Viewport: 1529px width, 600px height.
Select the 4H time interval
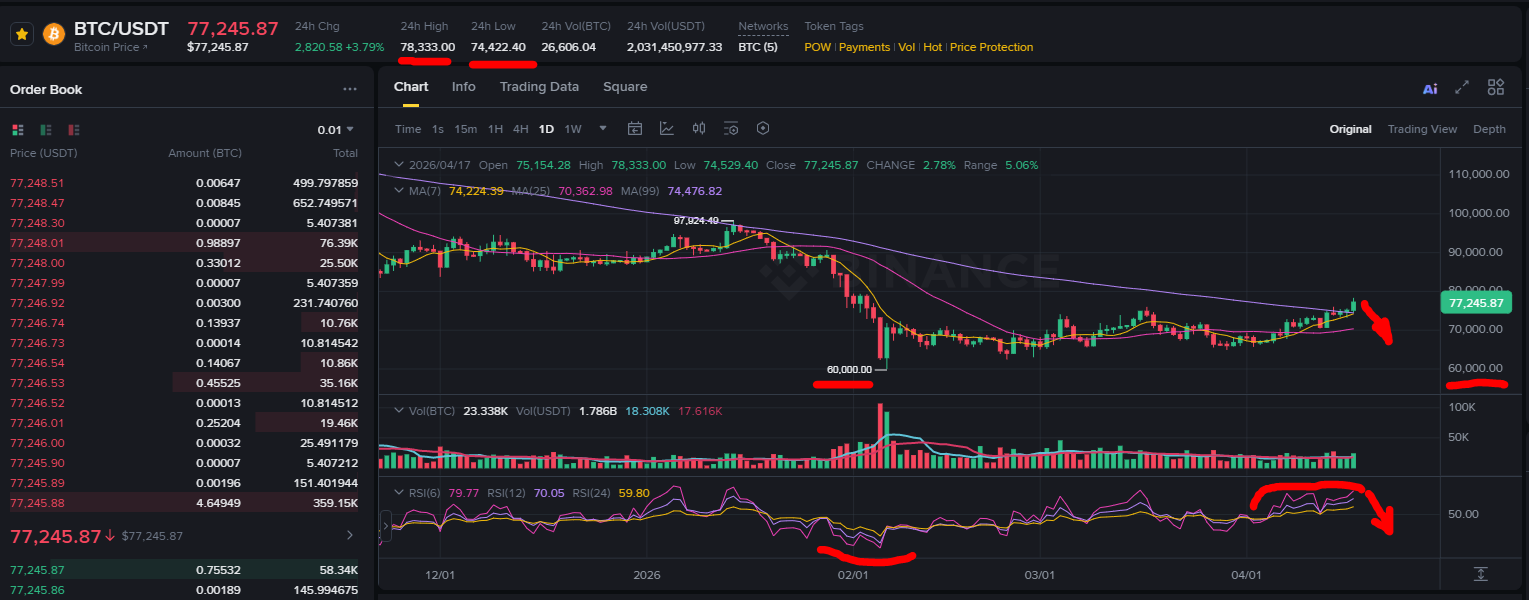point(521,129)
